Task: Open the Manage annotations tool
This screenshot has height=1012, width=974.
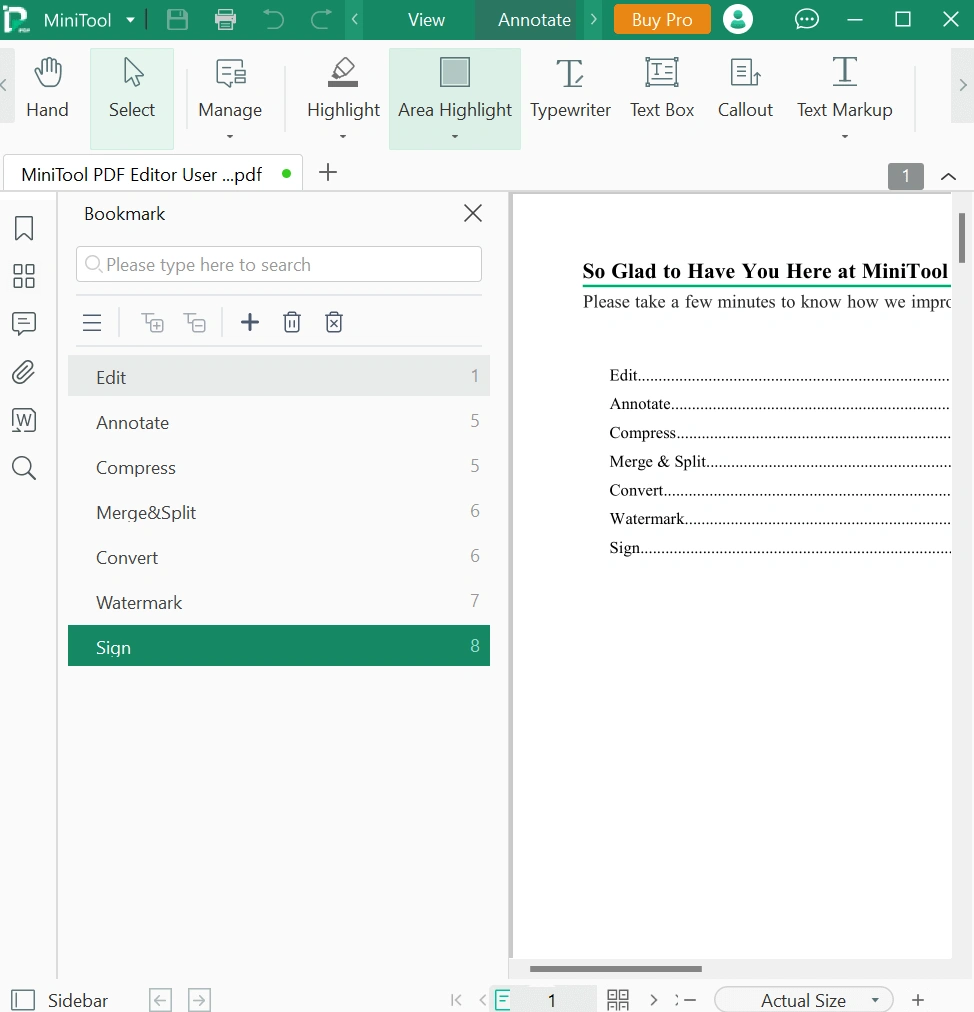Action: click(230, 88)
